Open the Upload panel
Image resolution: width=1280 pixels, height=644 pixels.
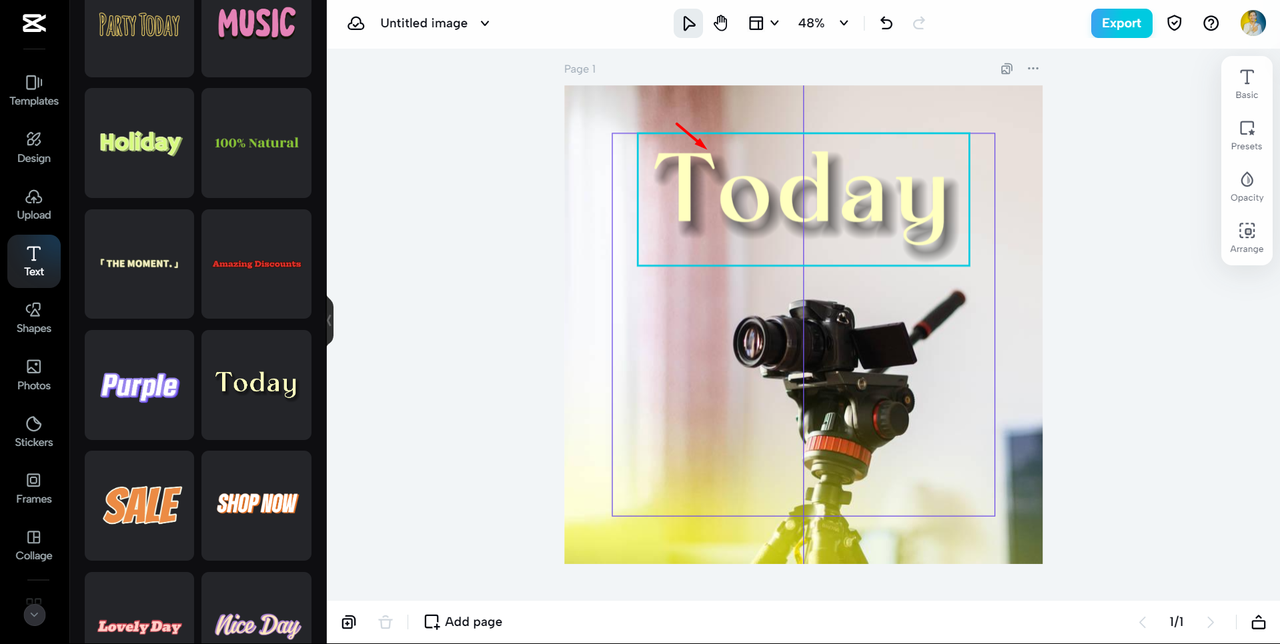(x=34, y=203)
